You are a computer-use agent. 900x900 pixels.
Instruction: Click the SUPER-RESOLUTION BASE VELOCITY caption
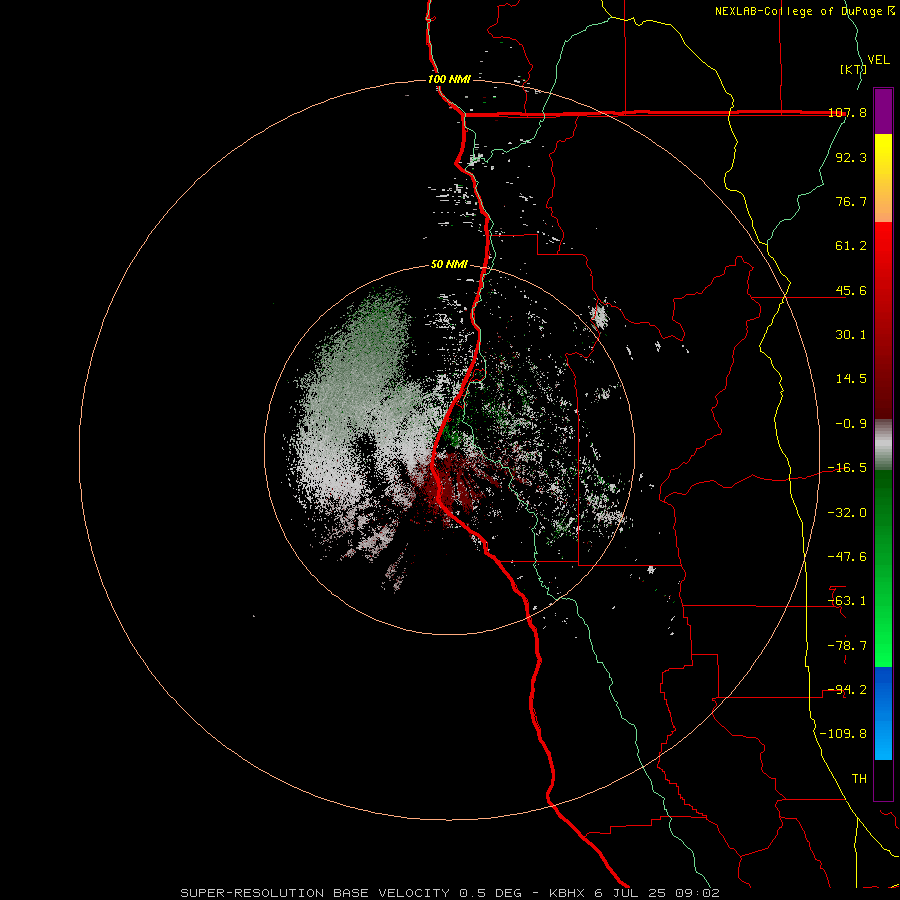(316, 893)
